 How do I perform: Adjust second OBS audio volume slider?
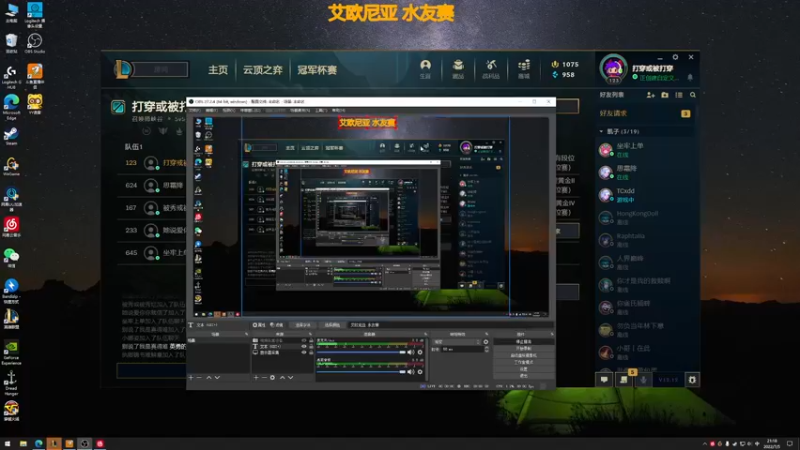[362, 371]
